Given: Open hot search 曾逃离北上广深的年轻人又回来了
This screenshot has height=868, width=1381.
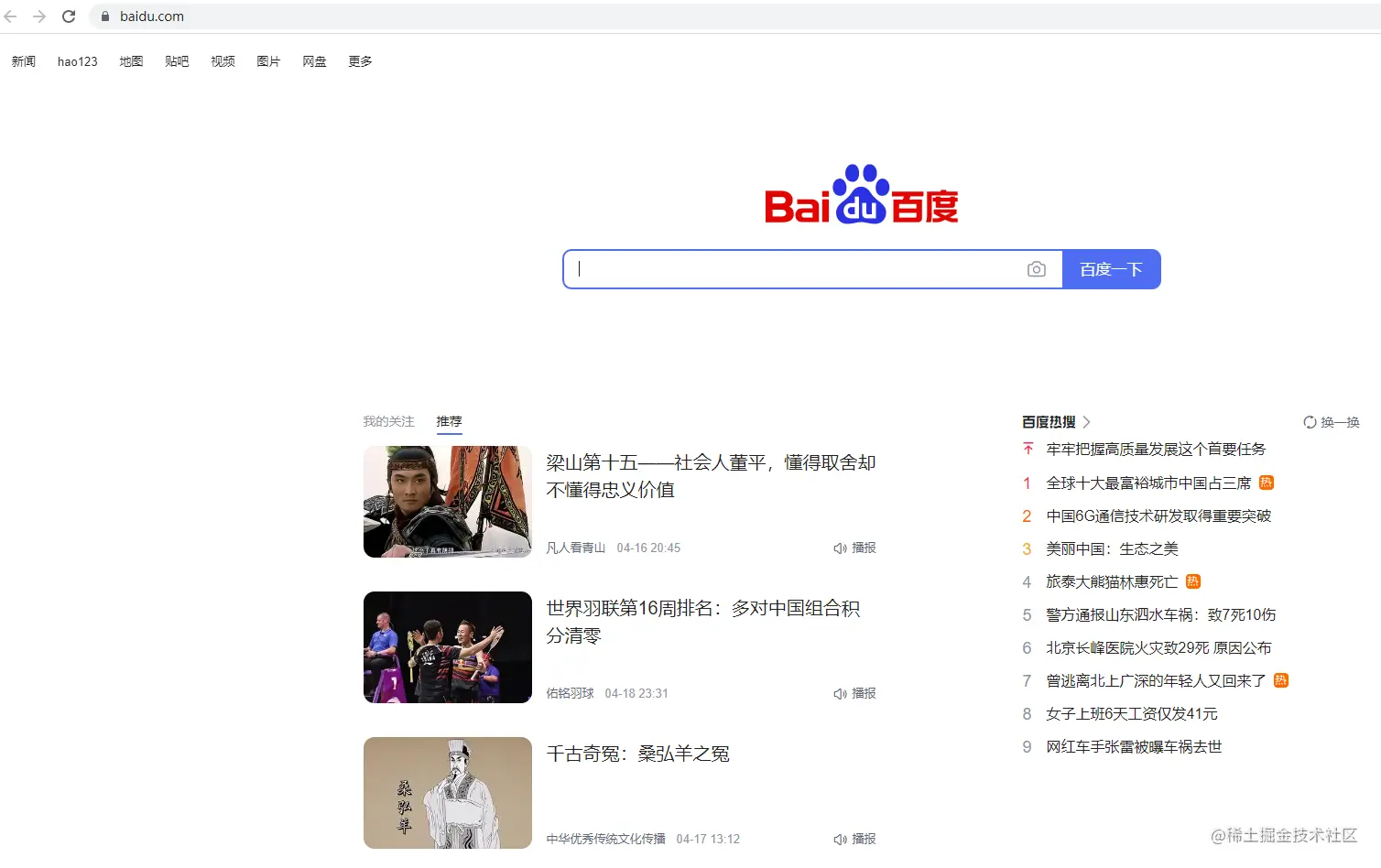Looking at the screenshot, I should 1156,680.
